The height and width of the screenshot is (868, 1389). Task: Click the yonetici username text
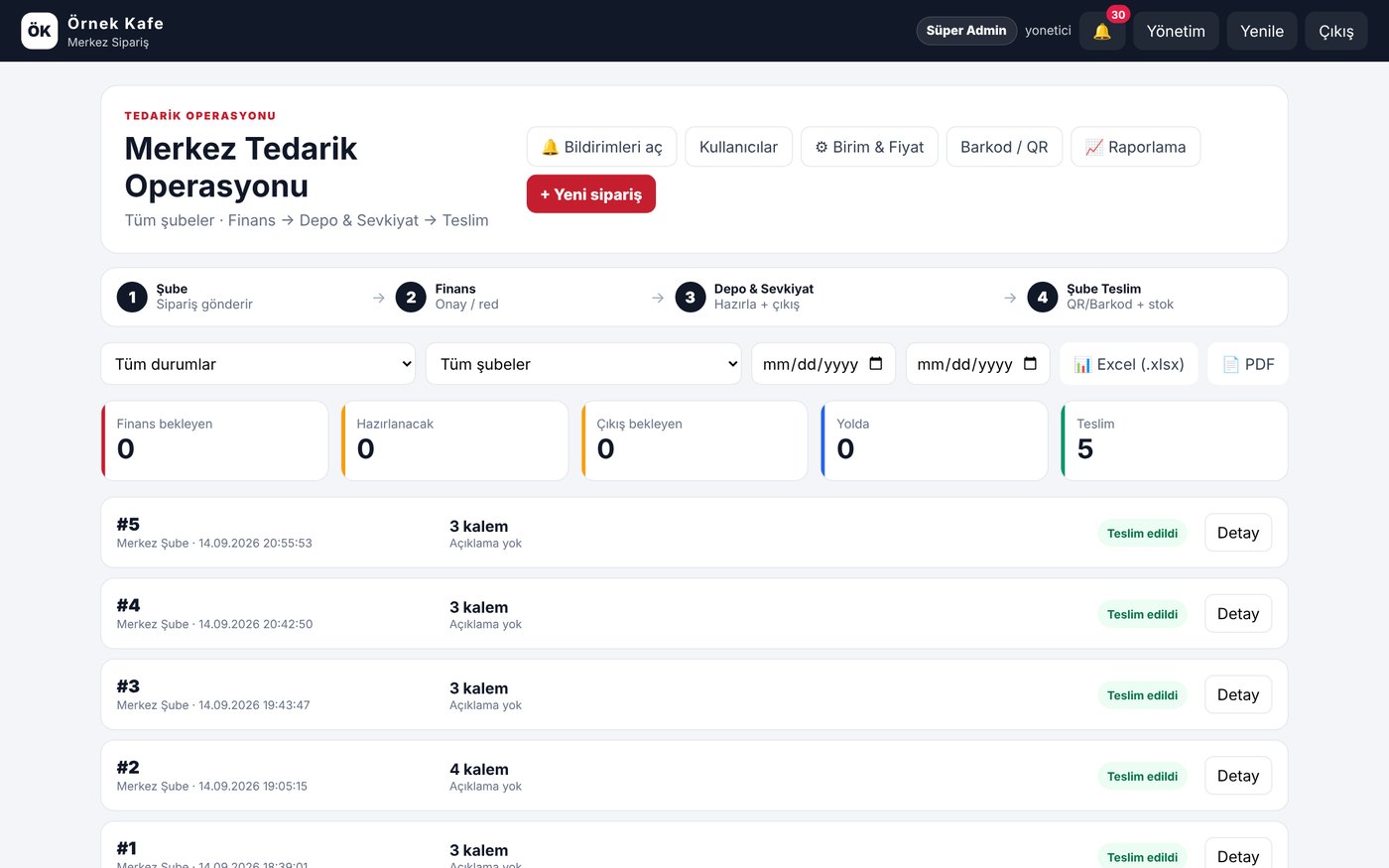tap(1048, 31)
